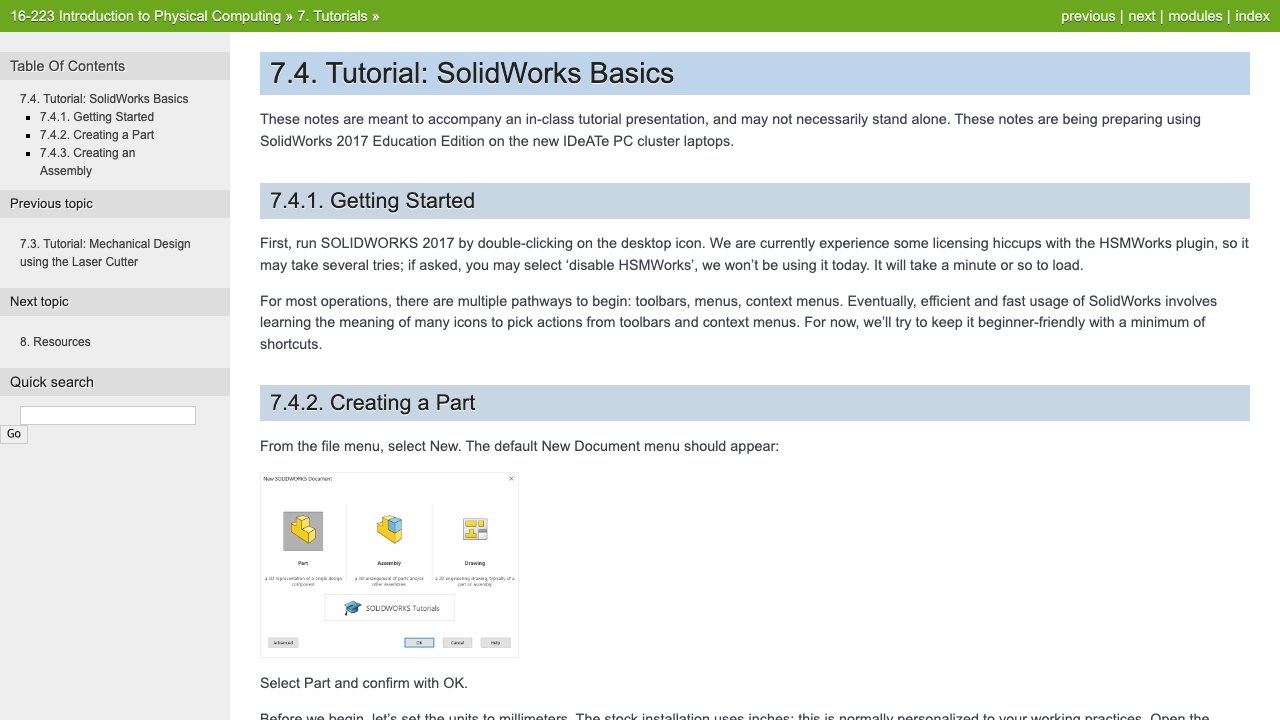The height and width of the screenshot is (720, 1280).
Task: Open the modules link
Action: [1195, 16]
